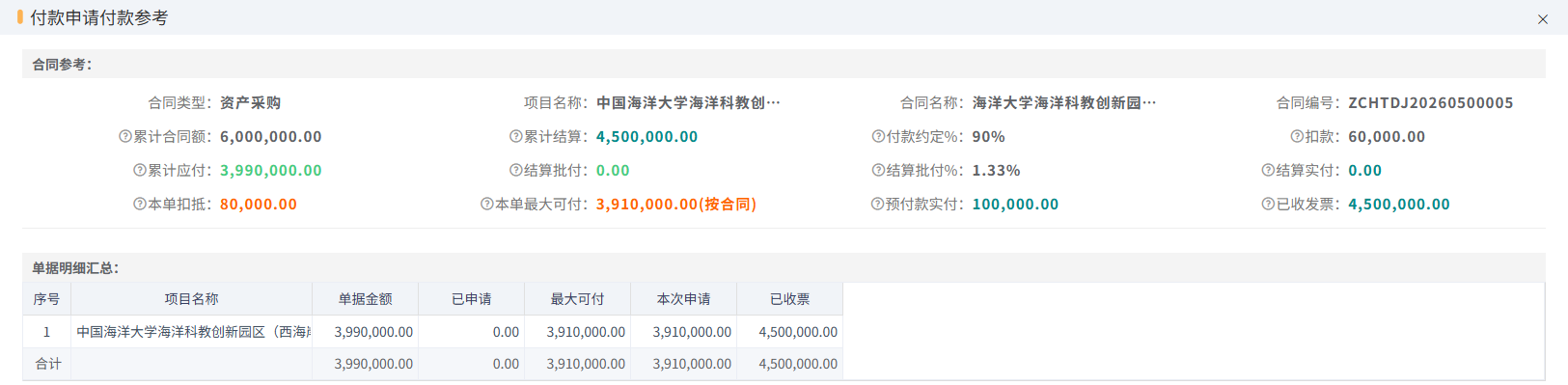Screen dimensions: 1568x385
Task: Click 本单最大可付 value 3,910,000.00(按合同)
Action: 676,205
